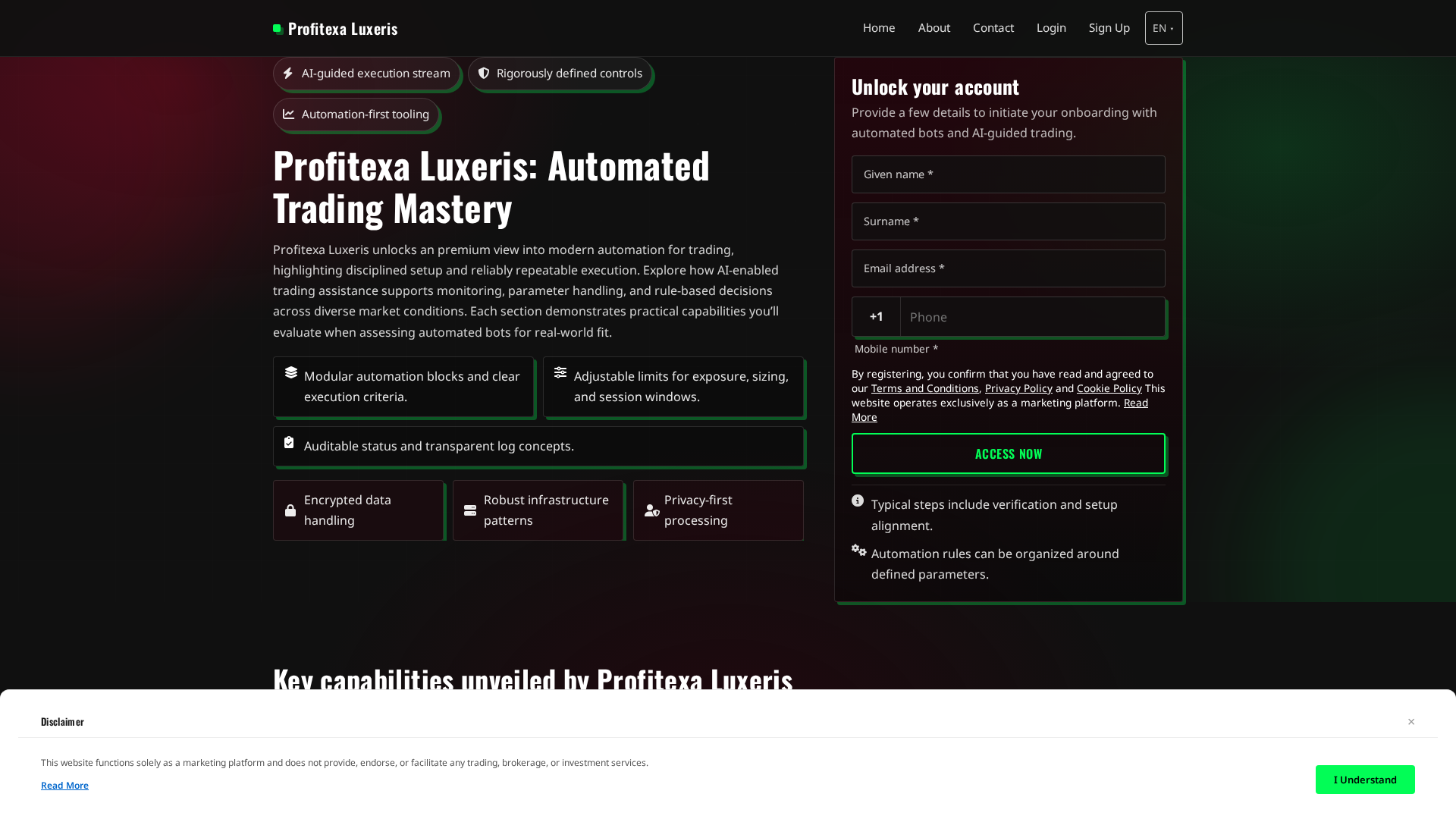Click the filter icon on adjustable limits card
This screenshot has width=1456, height=819.
click(560, 372)
